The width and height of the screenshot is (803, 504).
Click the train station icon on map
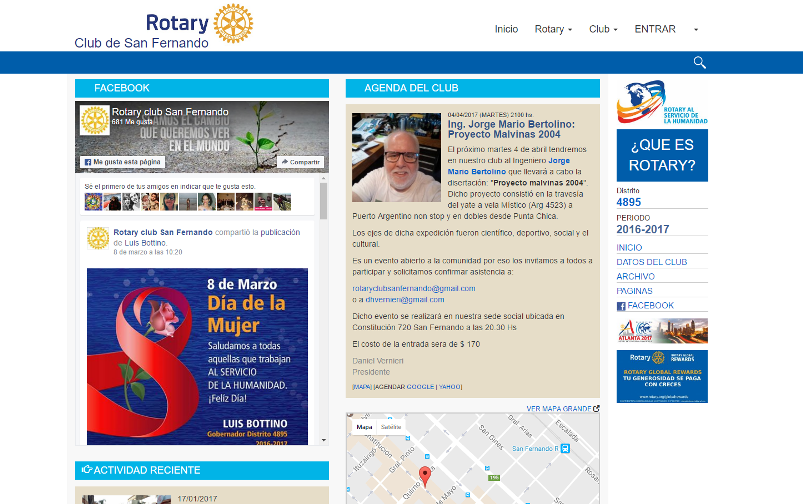point(566,448)
